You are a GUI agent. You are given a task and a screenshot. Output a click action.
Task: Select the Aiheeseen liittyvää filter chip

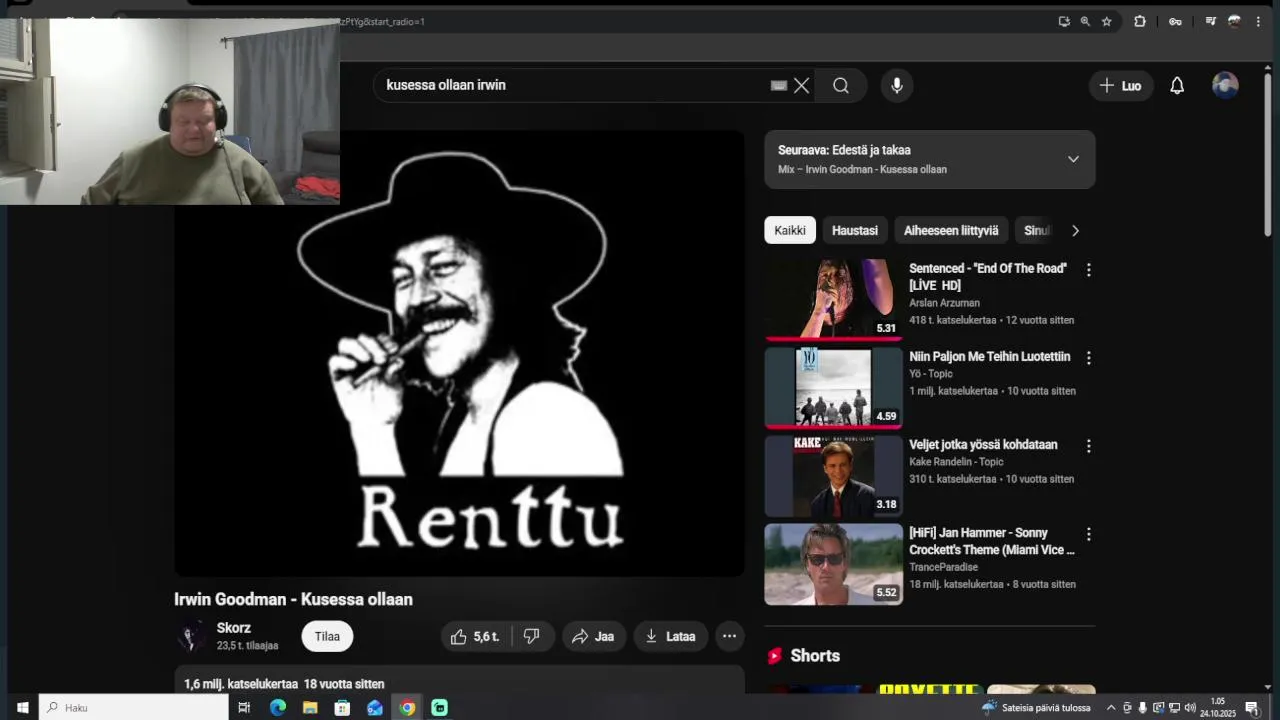click(x=951, y=231)
